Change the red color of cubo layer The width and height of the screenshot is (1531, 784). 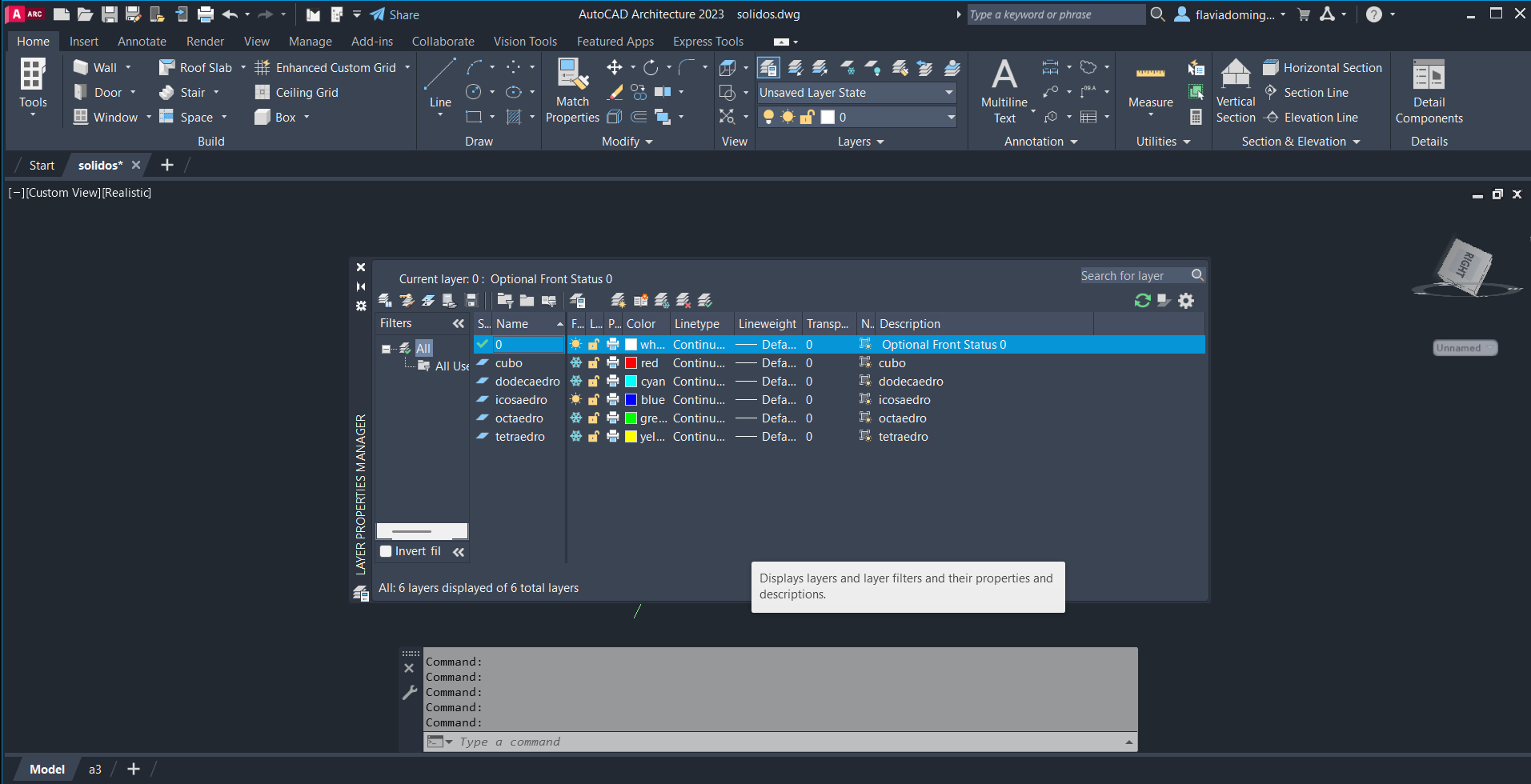click(631, 363)
